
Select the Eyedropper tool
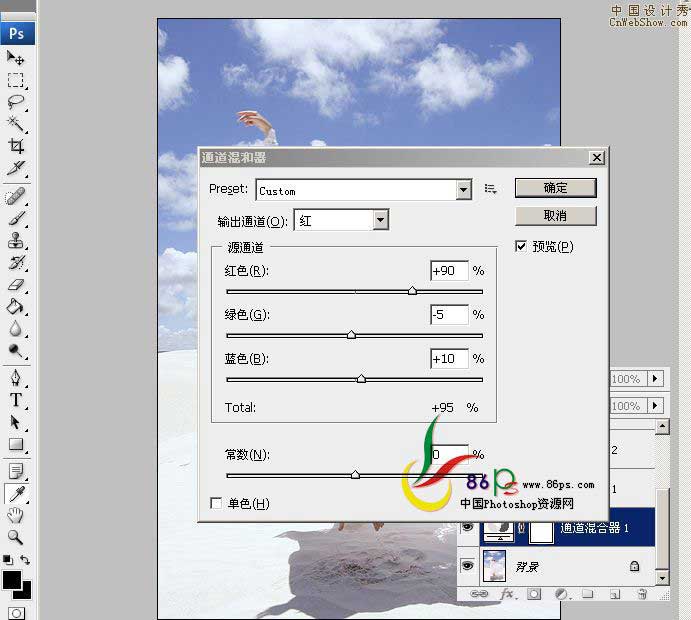(16, 494)
